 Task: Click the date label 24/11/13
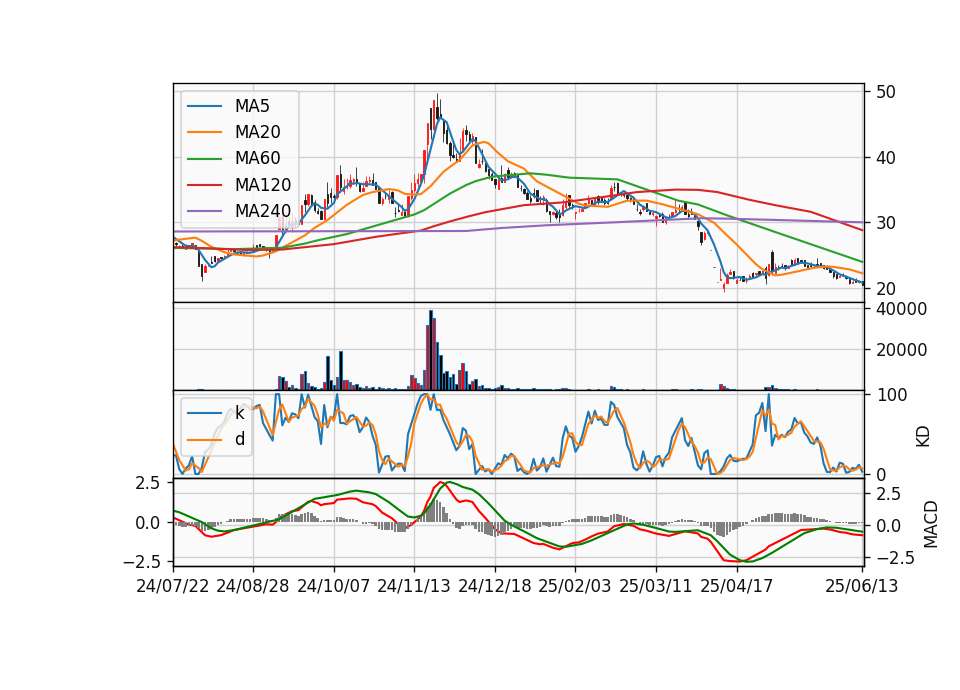[x=414, y=586]
